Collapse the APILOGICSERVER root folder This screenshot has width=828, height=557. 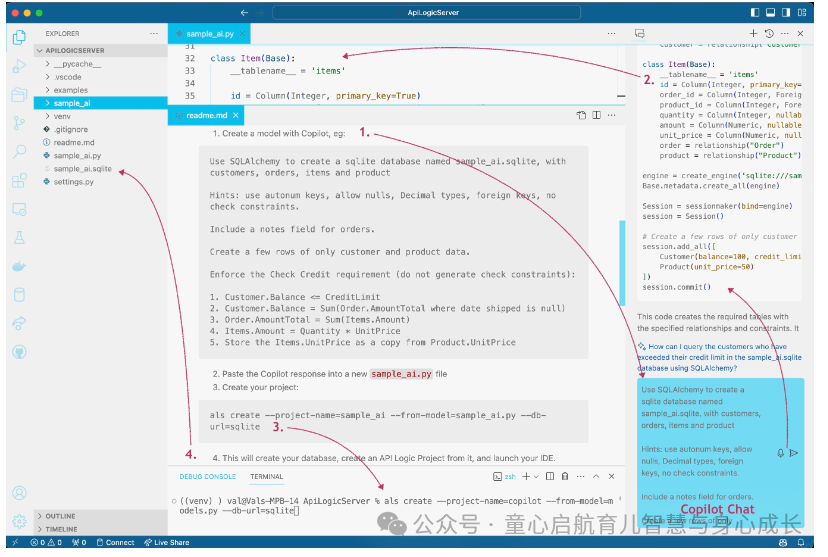tap(101, 51)
